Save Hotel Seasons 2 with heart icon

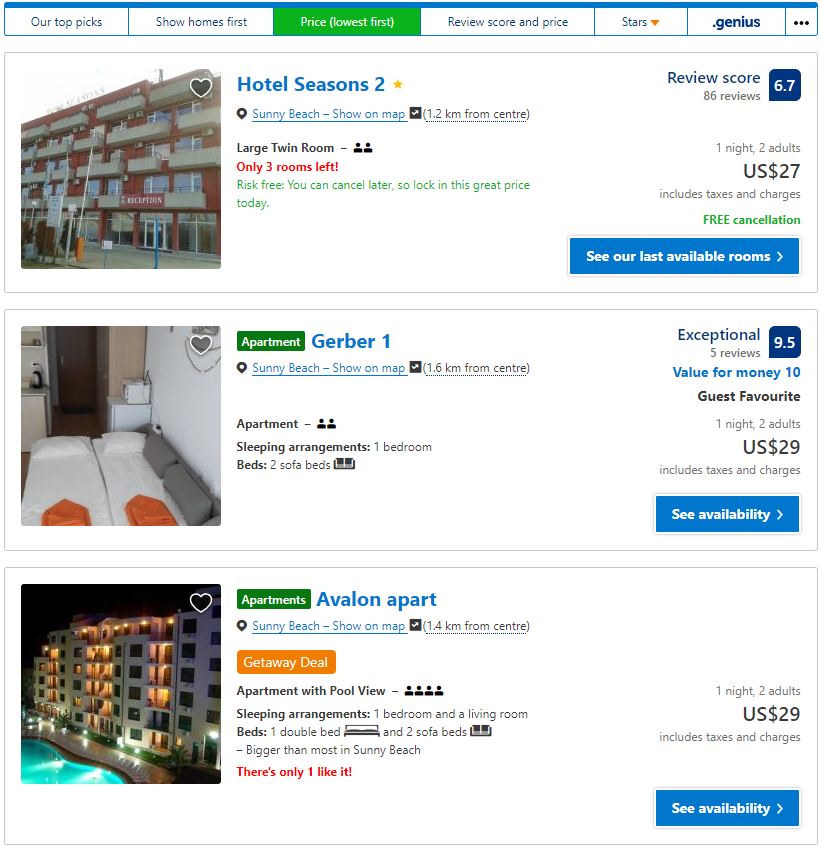pyautogui.click(x=201, y=88)
